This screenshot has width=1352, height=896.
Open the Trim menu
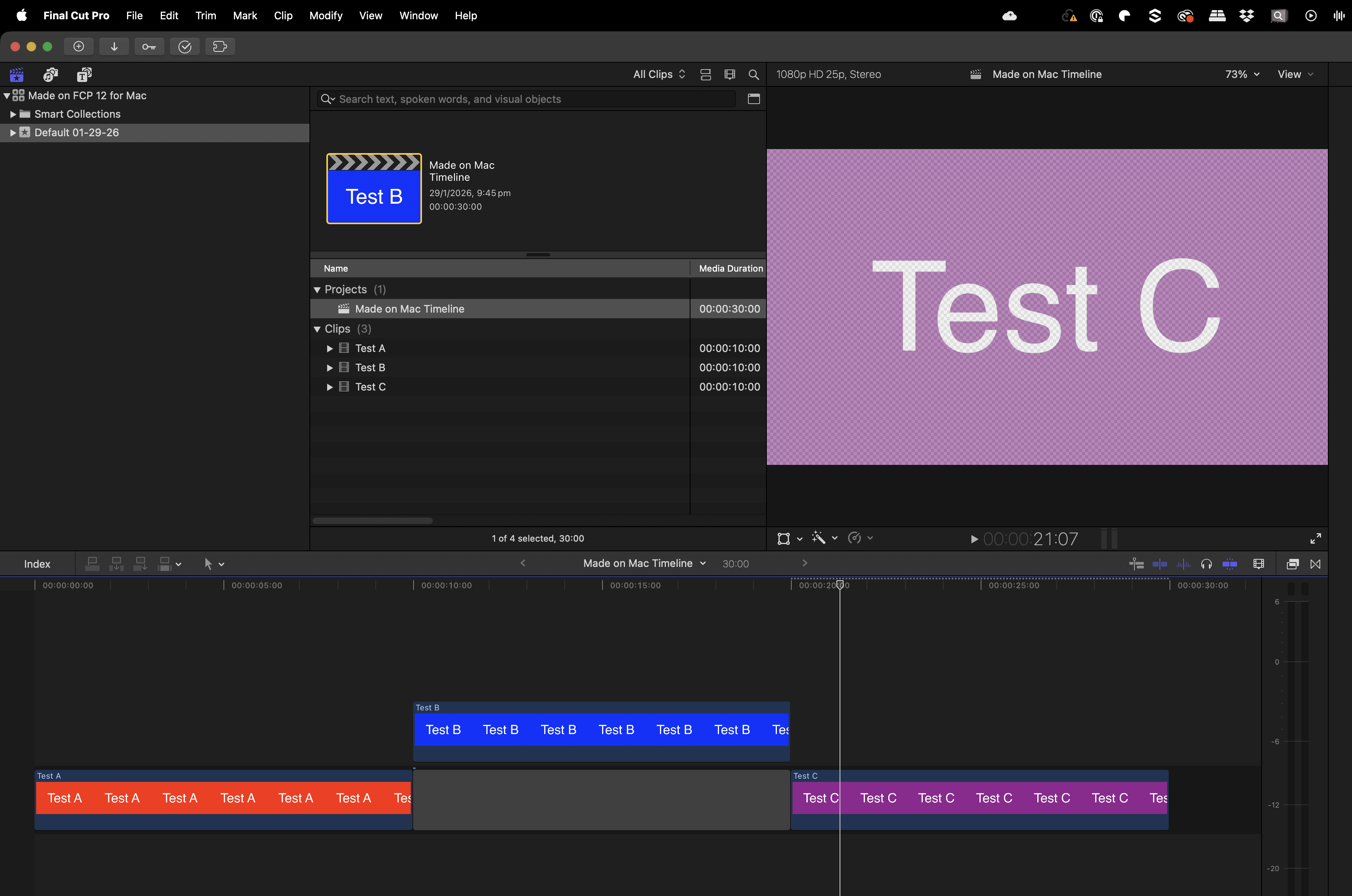click(205, 15)
